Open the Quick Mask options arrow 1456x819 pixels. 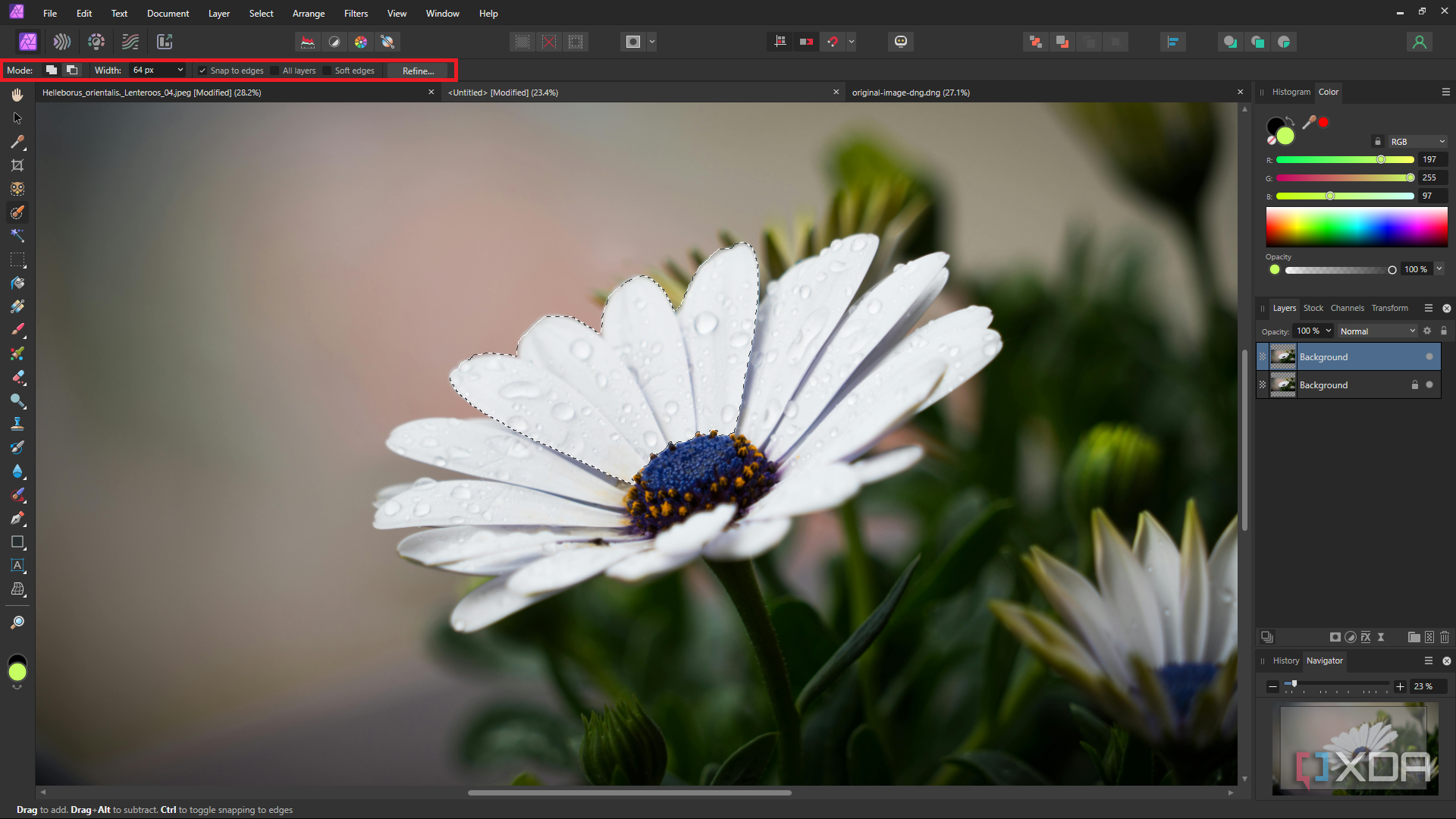(x=652, y=42)
